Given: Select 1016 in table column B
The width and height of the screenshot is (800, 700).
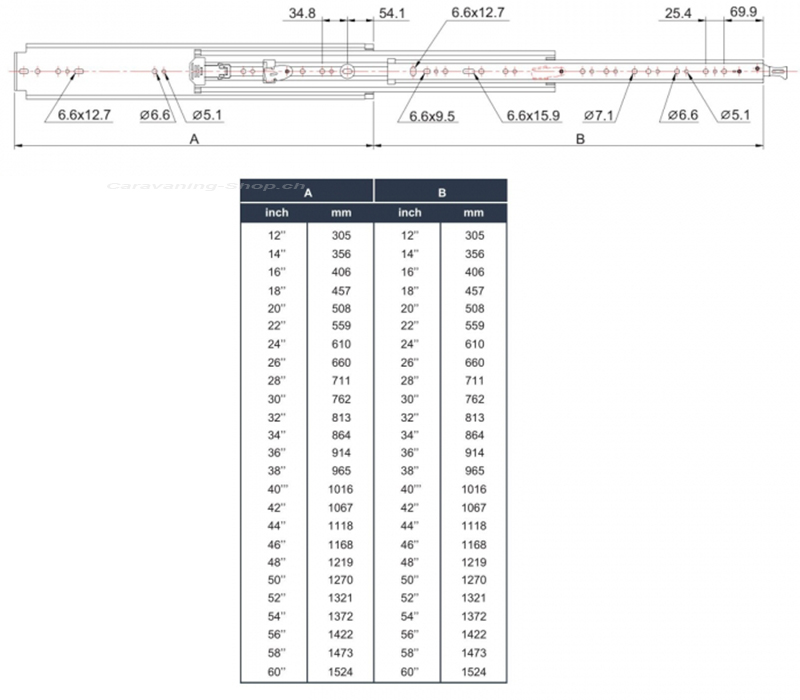Looking at the screenshot, I should [x=474, y=489].
